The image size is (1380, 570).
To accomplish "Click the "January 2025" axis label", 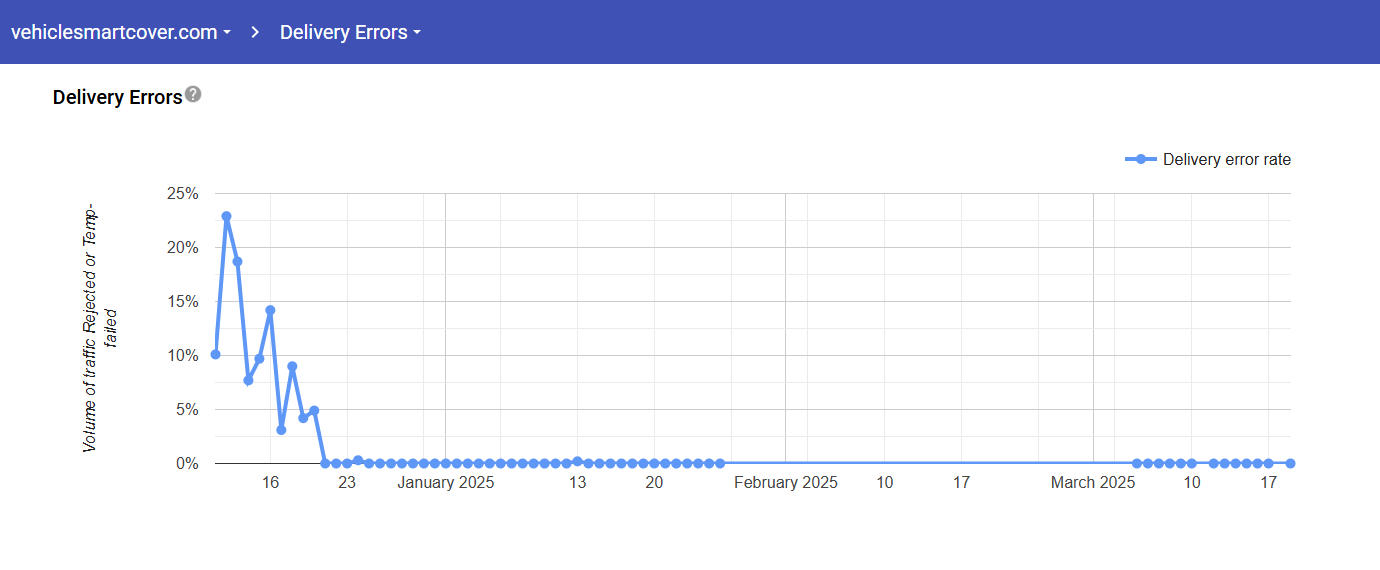I will tap(445, 483).
